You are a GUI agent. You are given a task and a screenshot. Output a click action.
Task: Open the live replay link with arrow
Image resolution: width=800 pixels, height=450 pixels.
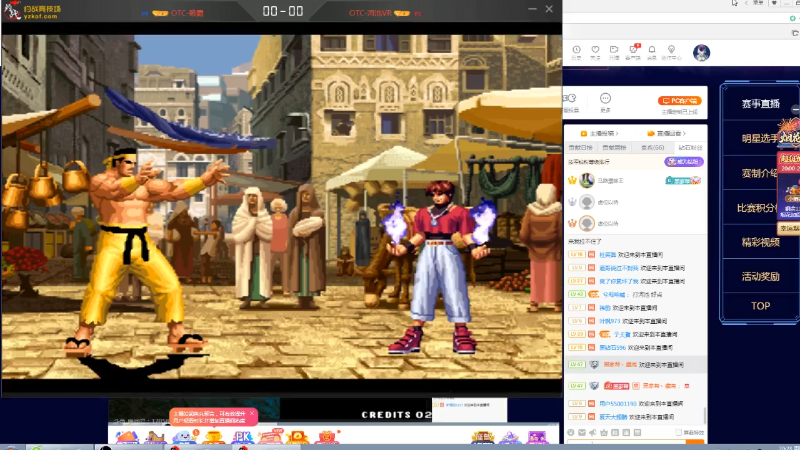(x=666, y=133)
